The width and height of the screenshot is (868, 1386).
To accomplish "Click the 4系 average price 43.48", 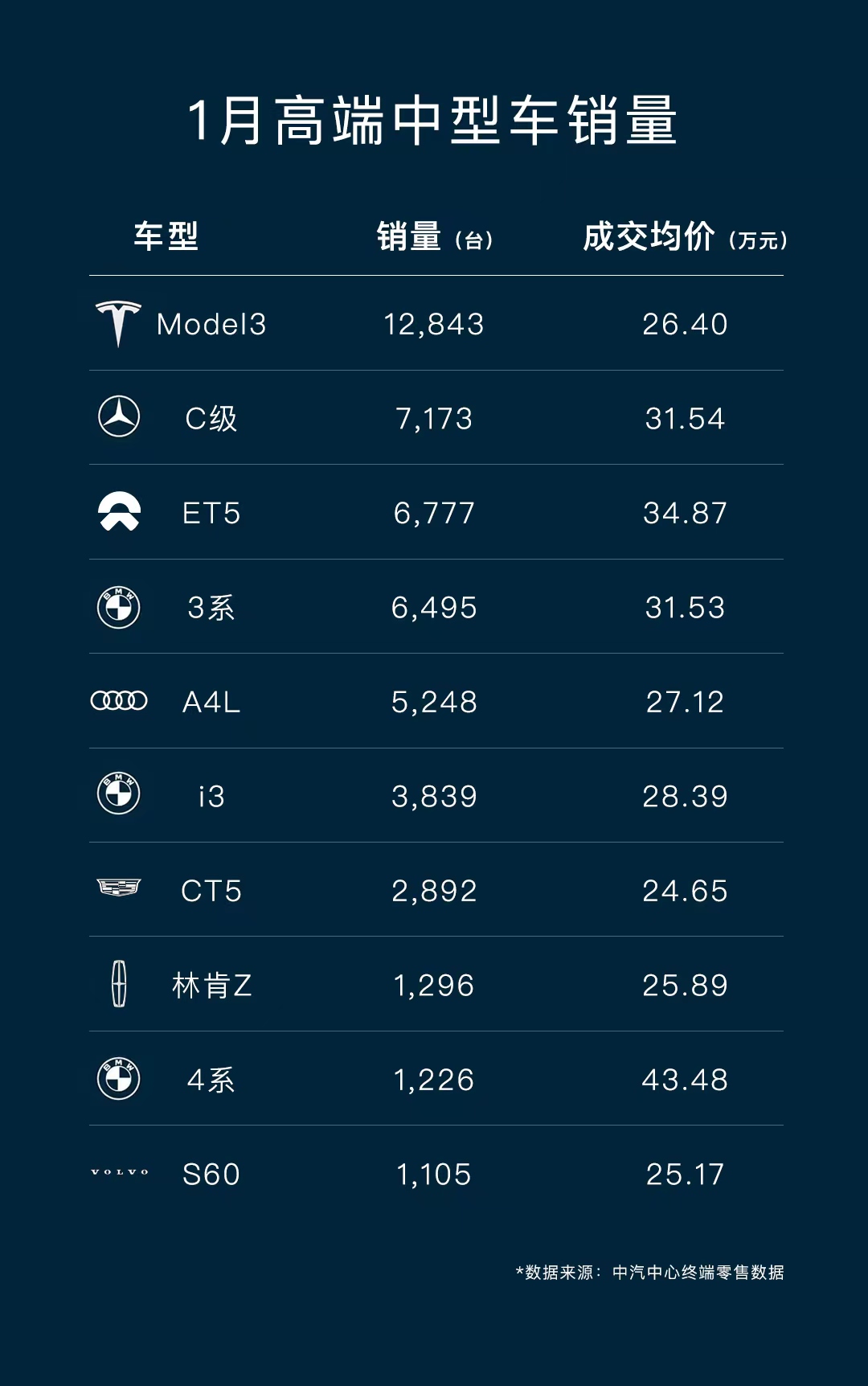I will (x=685, y=1080).
